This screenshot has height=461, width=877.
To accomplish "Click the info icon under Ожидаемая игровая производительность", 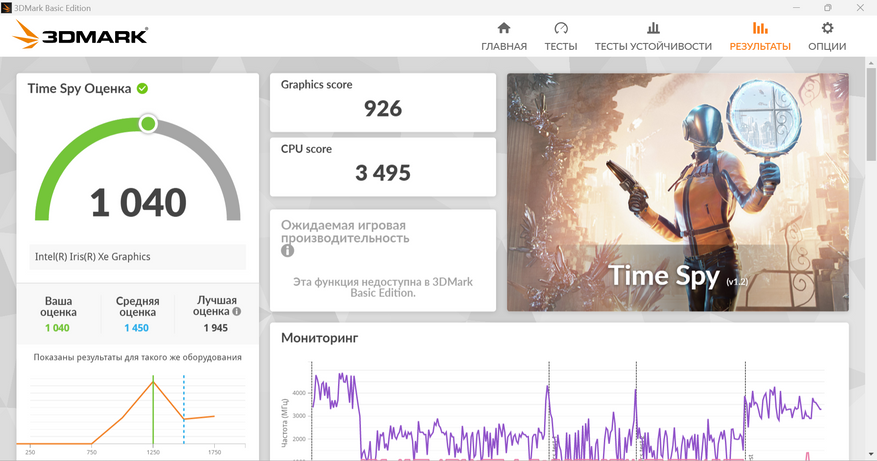I will [287, 251].
